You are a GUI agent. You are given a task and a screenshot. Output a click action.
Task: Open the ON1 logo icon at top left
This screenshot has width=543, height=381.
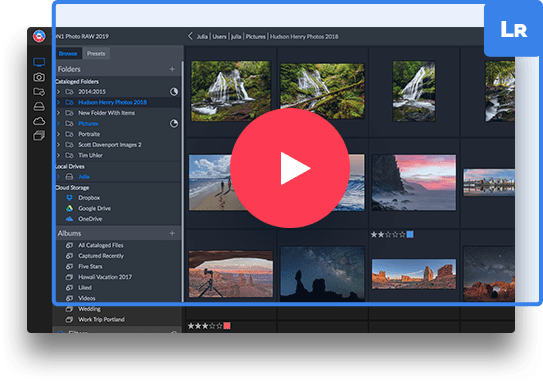coord(39,36)
